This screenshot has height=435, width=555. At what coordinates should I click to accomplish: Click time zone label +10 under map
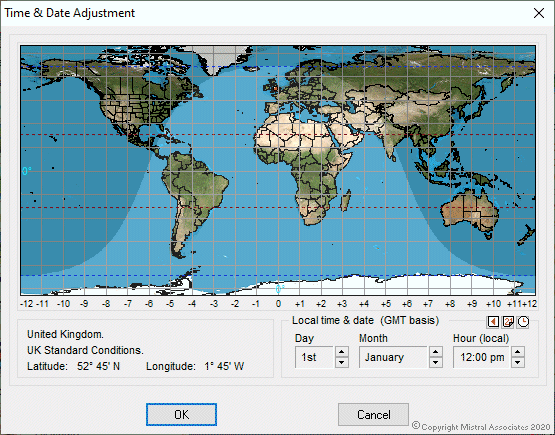pos(493,304)
